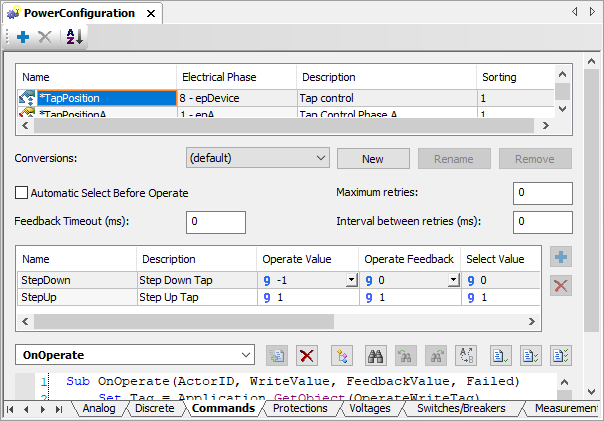The height and width of the screenshot is (421, 604).
Task: Switch to the Voltages tab
Action: [x=369, y=409]
